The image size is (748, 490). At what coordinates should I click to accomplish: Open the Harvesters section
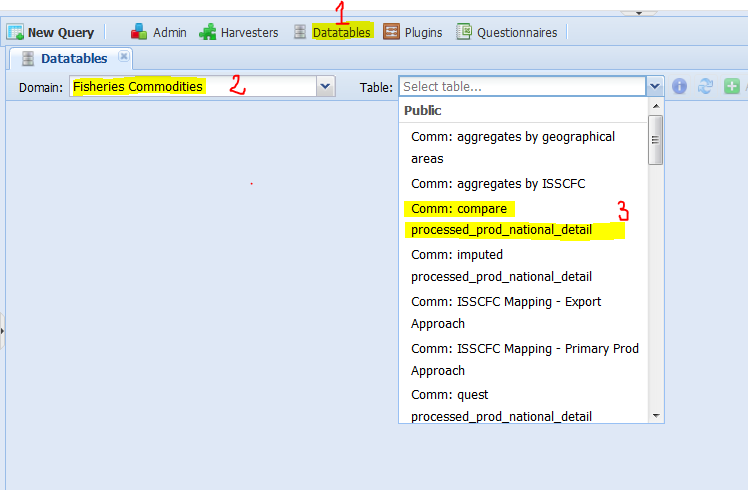(239, 32)
